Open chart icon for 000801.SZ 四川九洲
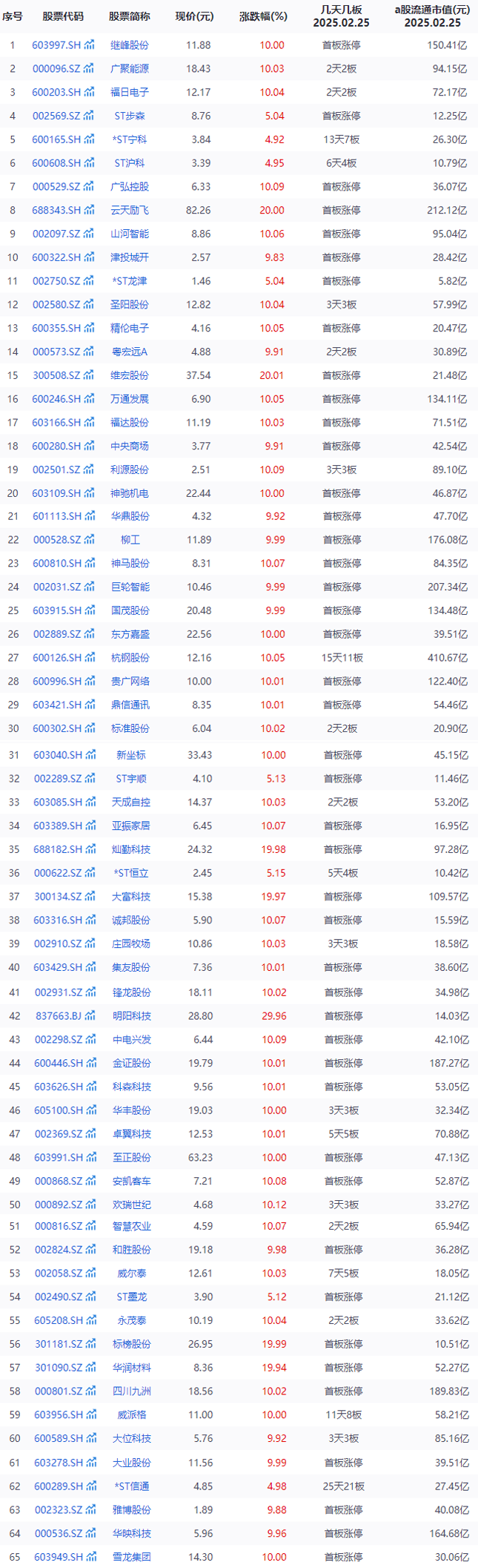 90,1391
